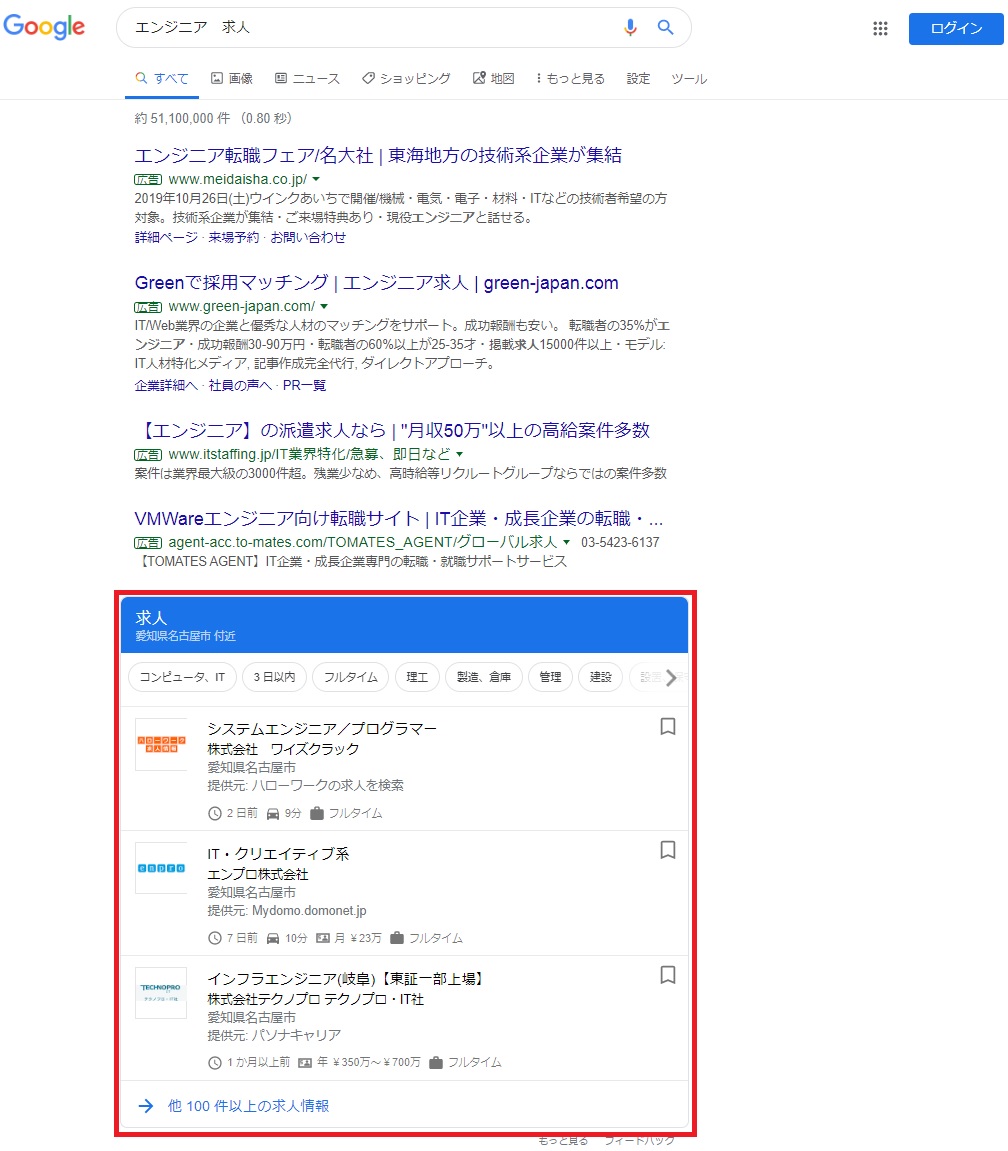The width and height of the screenshot is (1008, 1151).
Task: Click the 年 ¥350万～¥700万 salary text
Action: [x=369, y=1062]
